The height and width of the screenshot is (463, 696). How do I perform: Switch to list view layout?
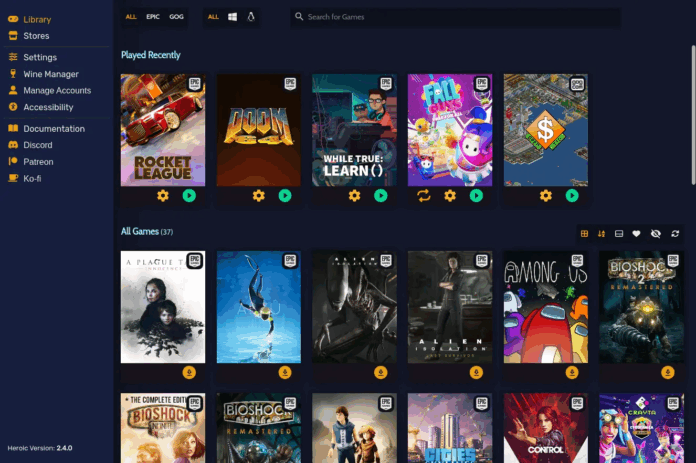pos(619,233)
